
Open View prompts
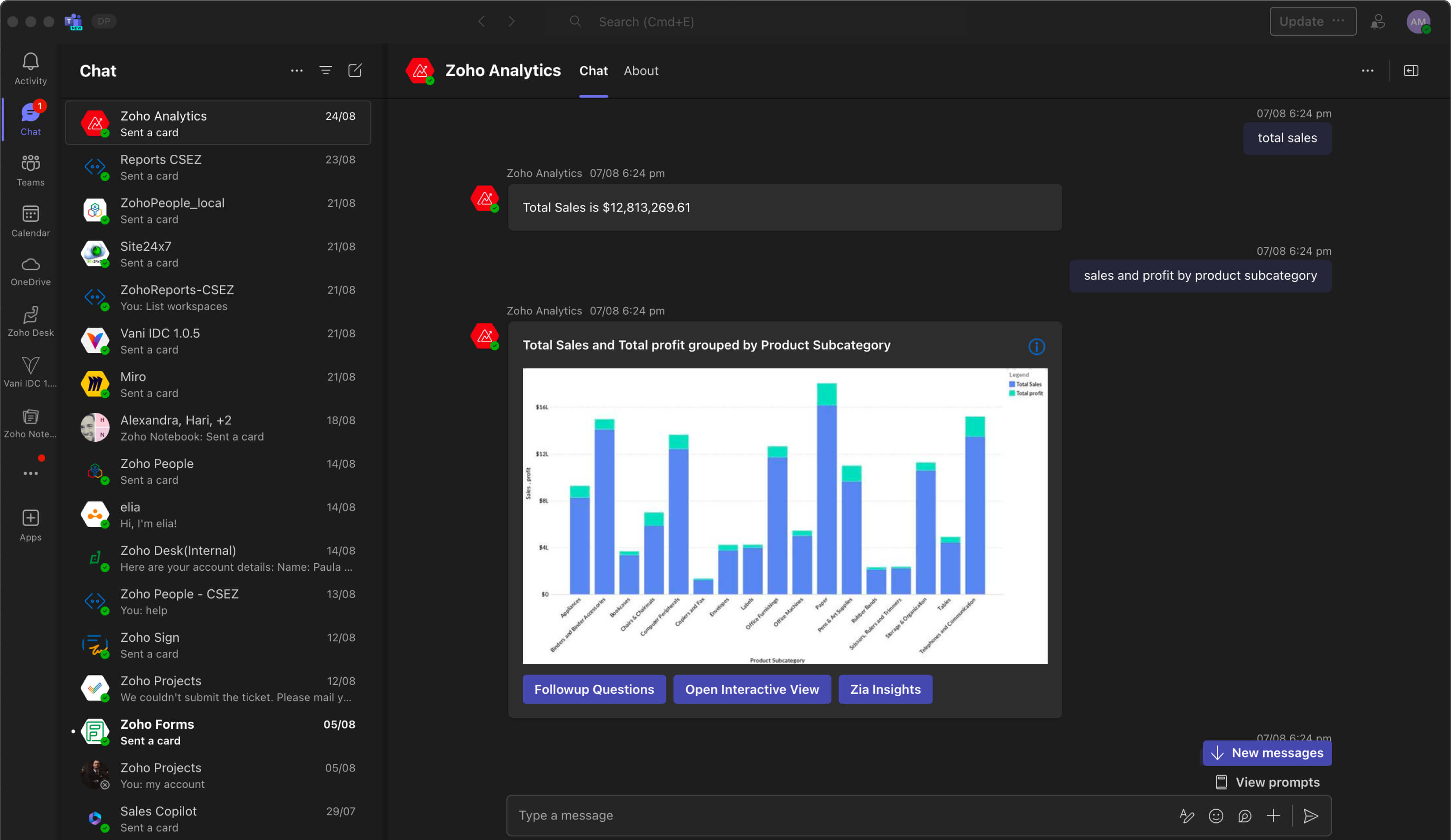(x=1267, y=782)
